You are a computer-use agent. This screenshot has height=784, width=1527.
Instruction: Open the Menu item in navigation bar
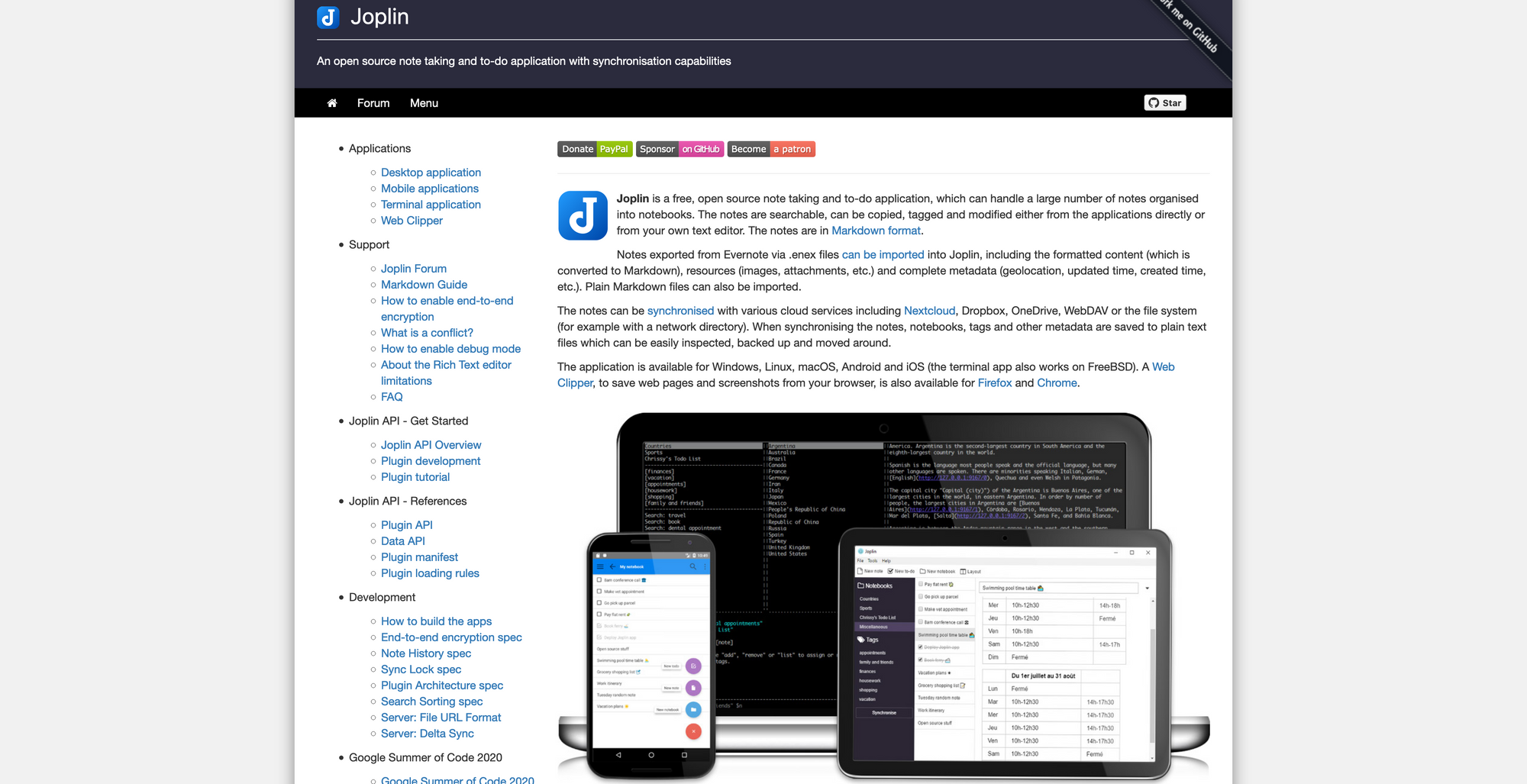click(424, 103)
